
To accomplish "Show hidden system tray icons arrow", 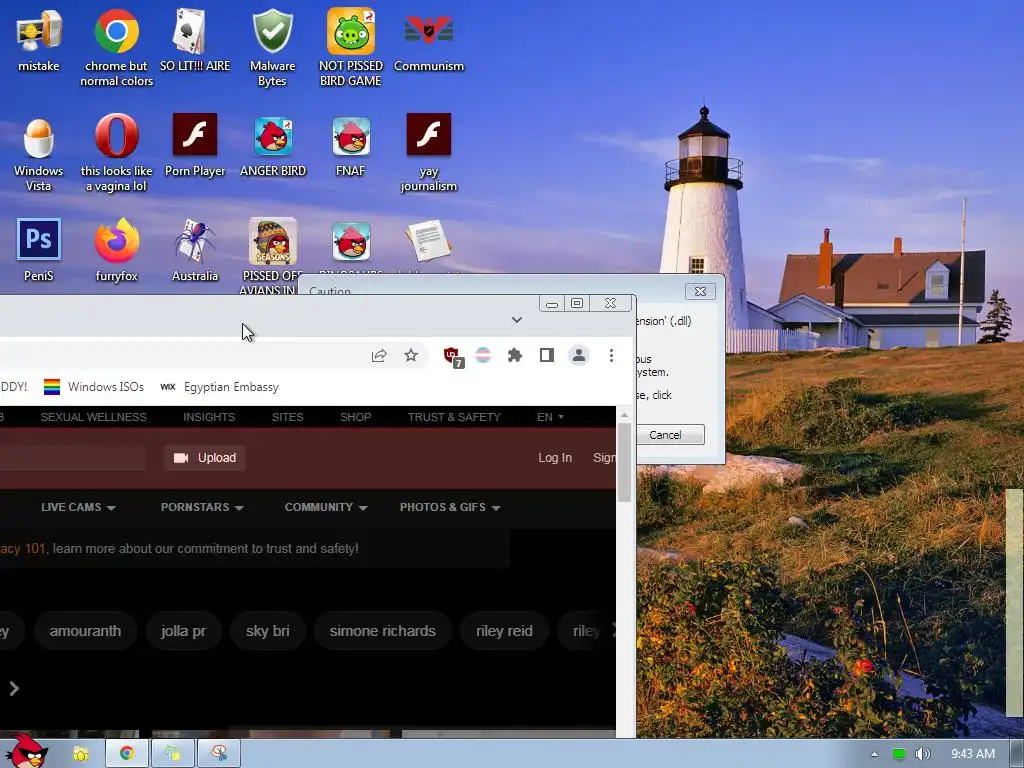I will click(874, 754).
